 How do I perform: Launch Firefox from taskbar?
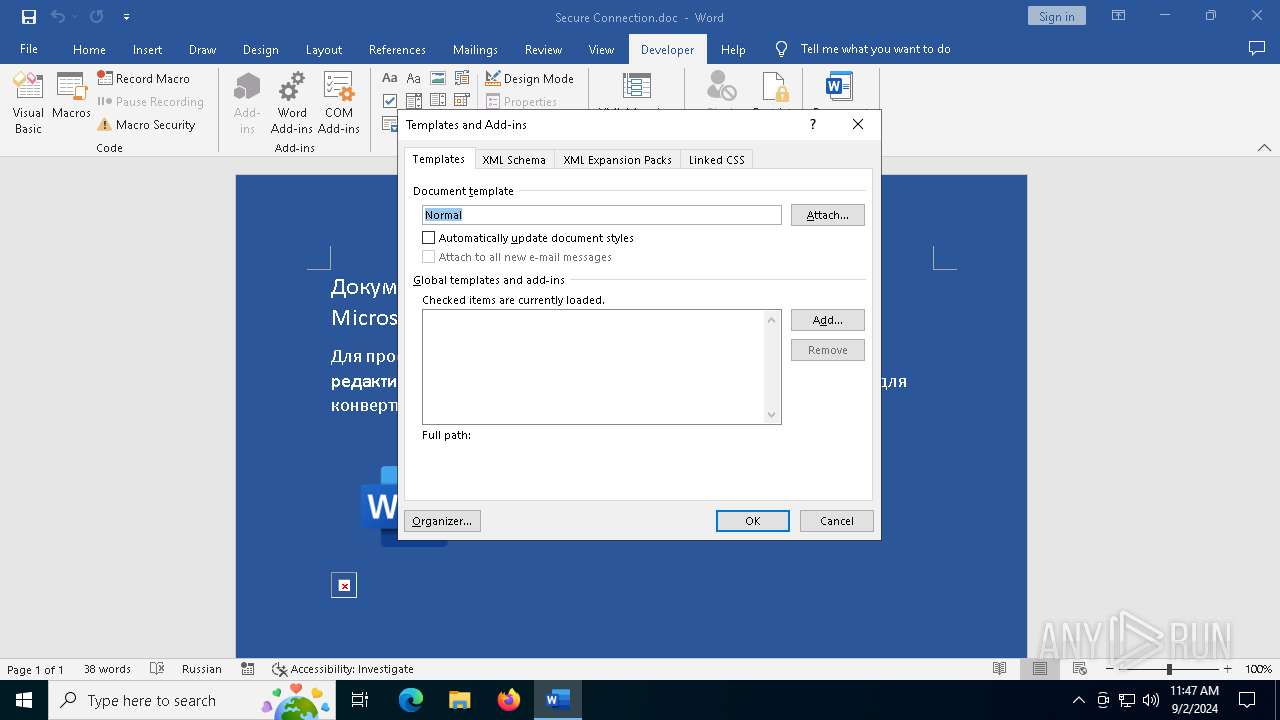tap(509, 700)
